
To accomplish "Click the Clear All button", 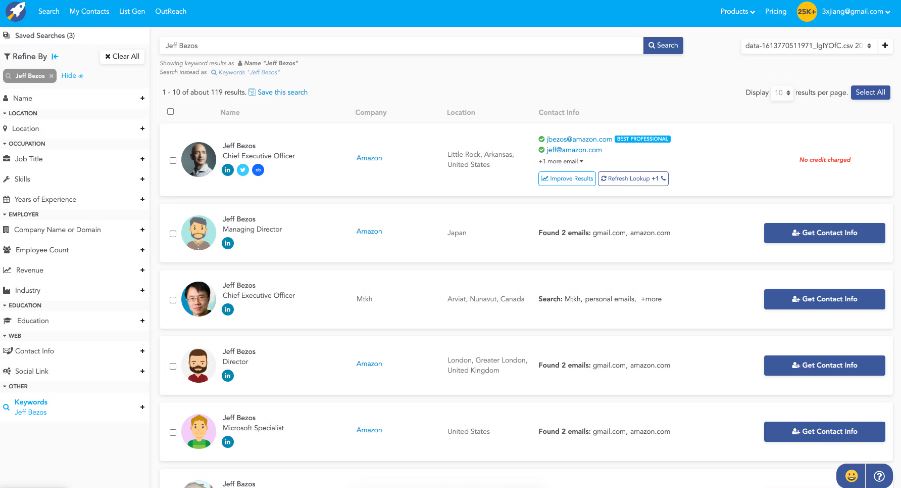I will [122, 56].
